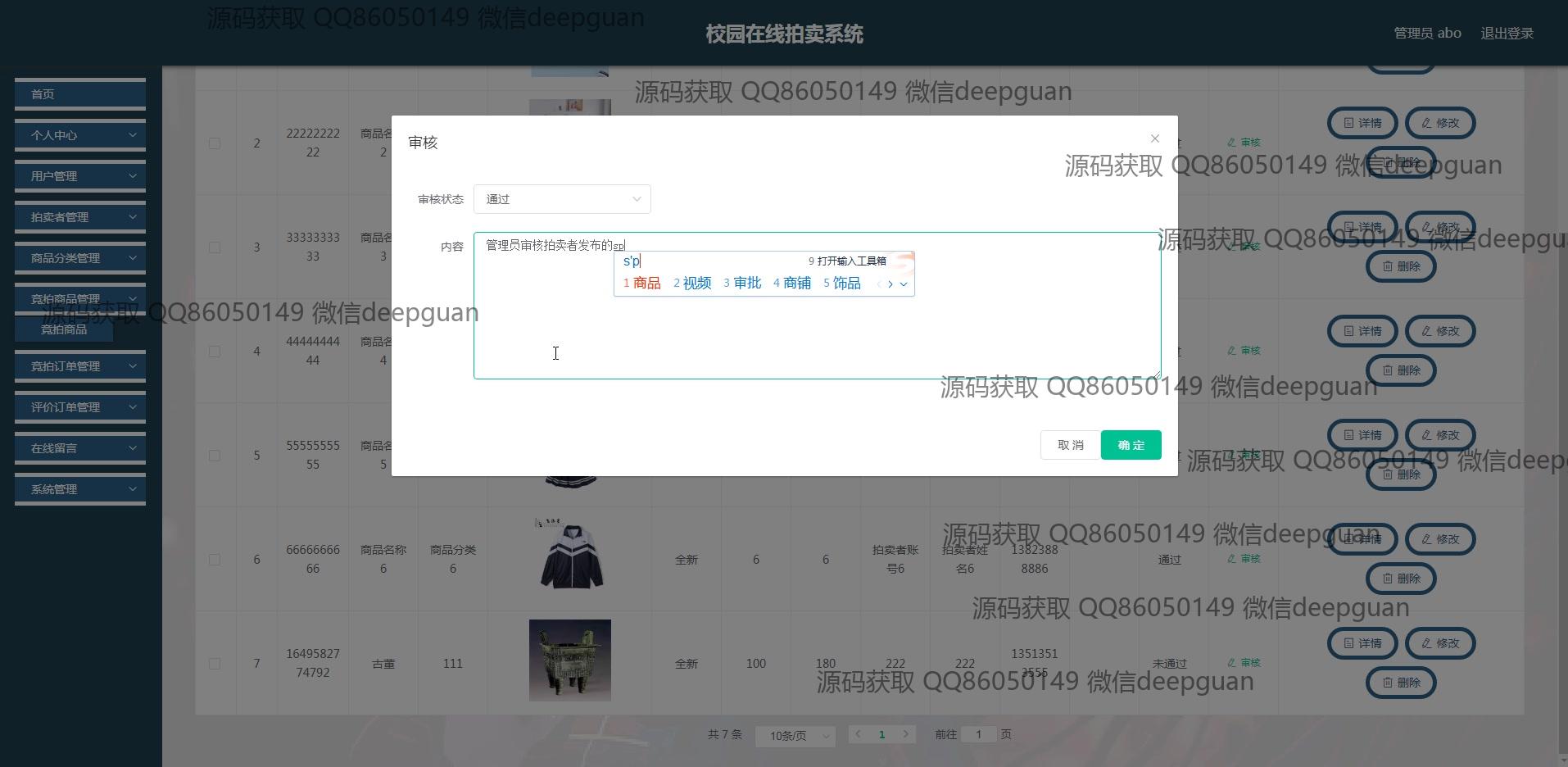The height and width of the screenshot is (767, 1568).
Task: Select IME candidate 商品
Action: point(642,284)
